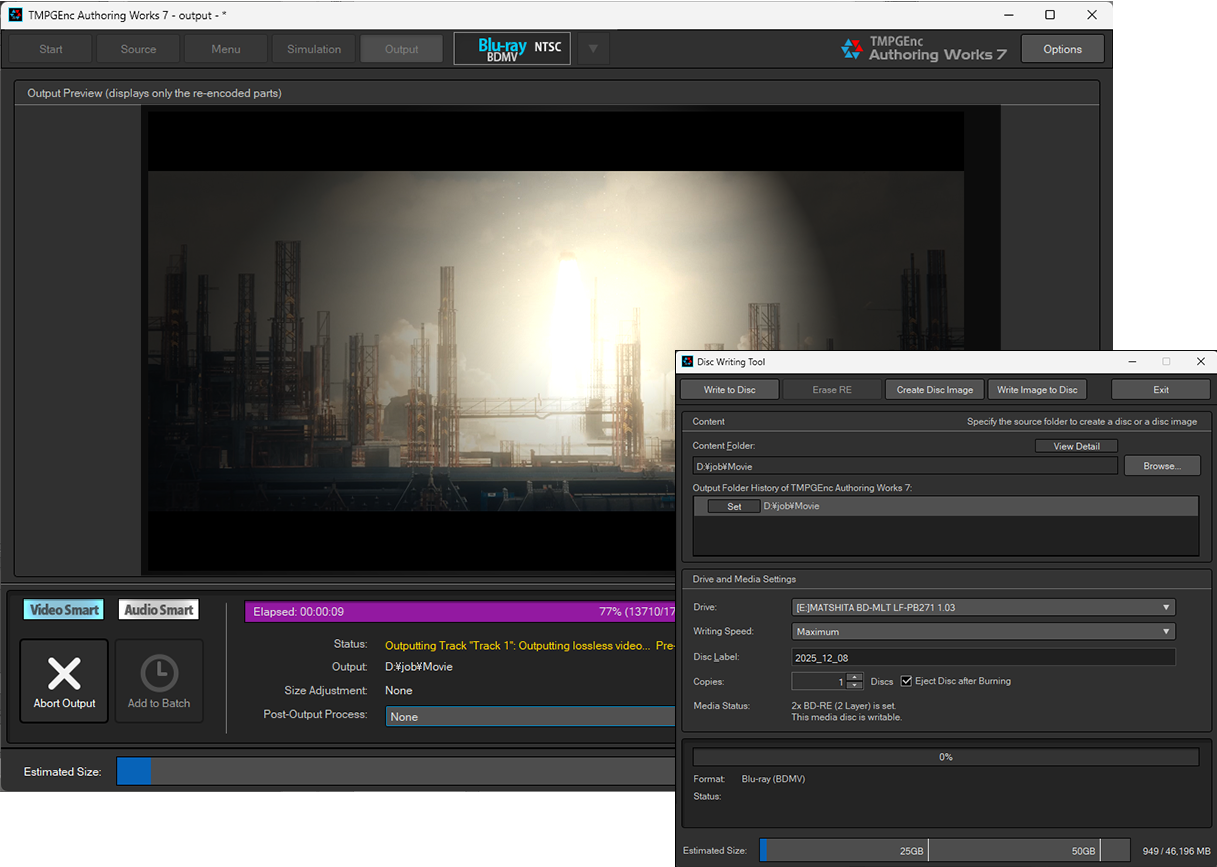
Task: Open the Writing Speed dropdown
Action: [x=983, y=631]
